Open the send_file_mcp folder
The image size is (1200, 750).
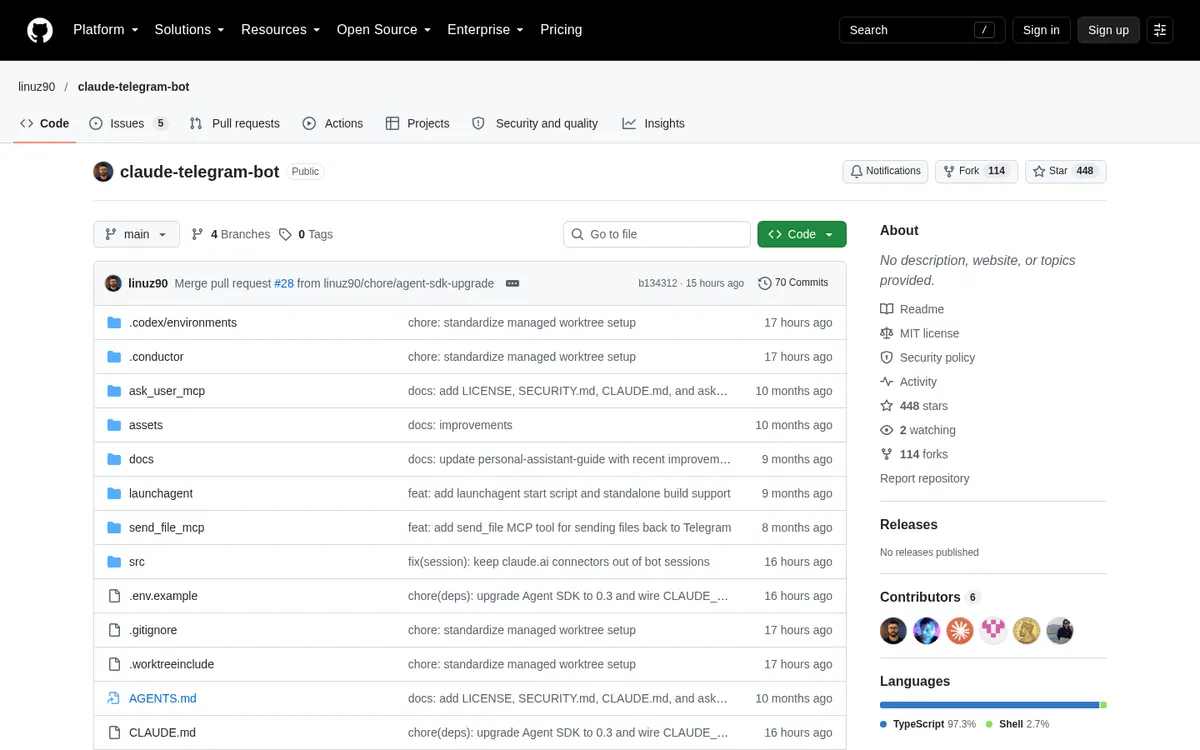[168, 527]
